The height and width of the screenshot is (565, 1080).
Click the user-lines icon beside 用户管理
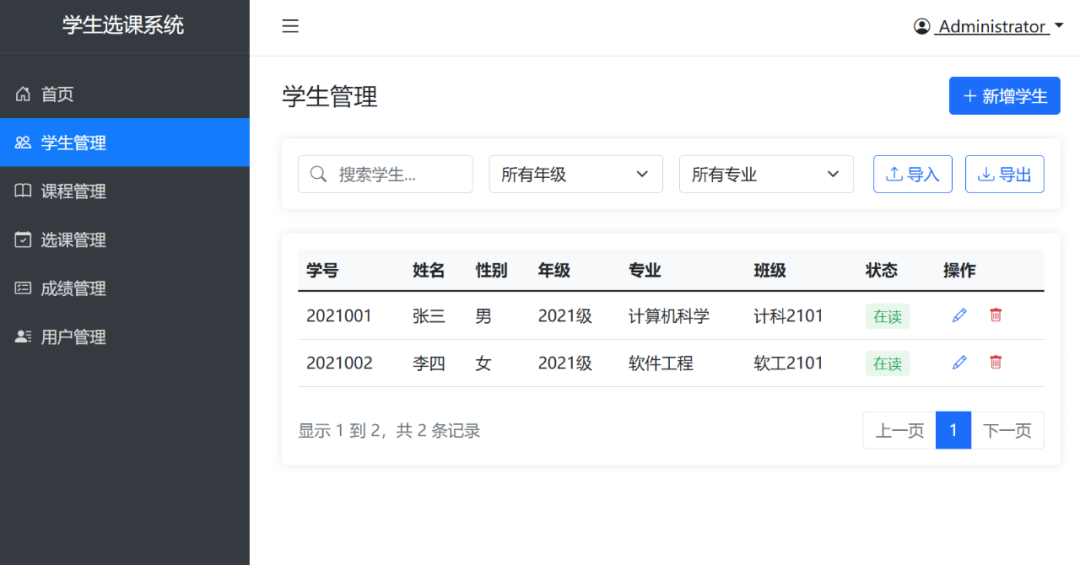coord(23,337)
